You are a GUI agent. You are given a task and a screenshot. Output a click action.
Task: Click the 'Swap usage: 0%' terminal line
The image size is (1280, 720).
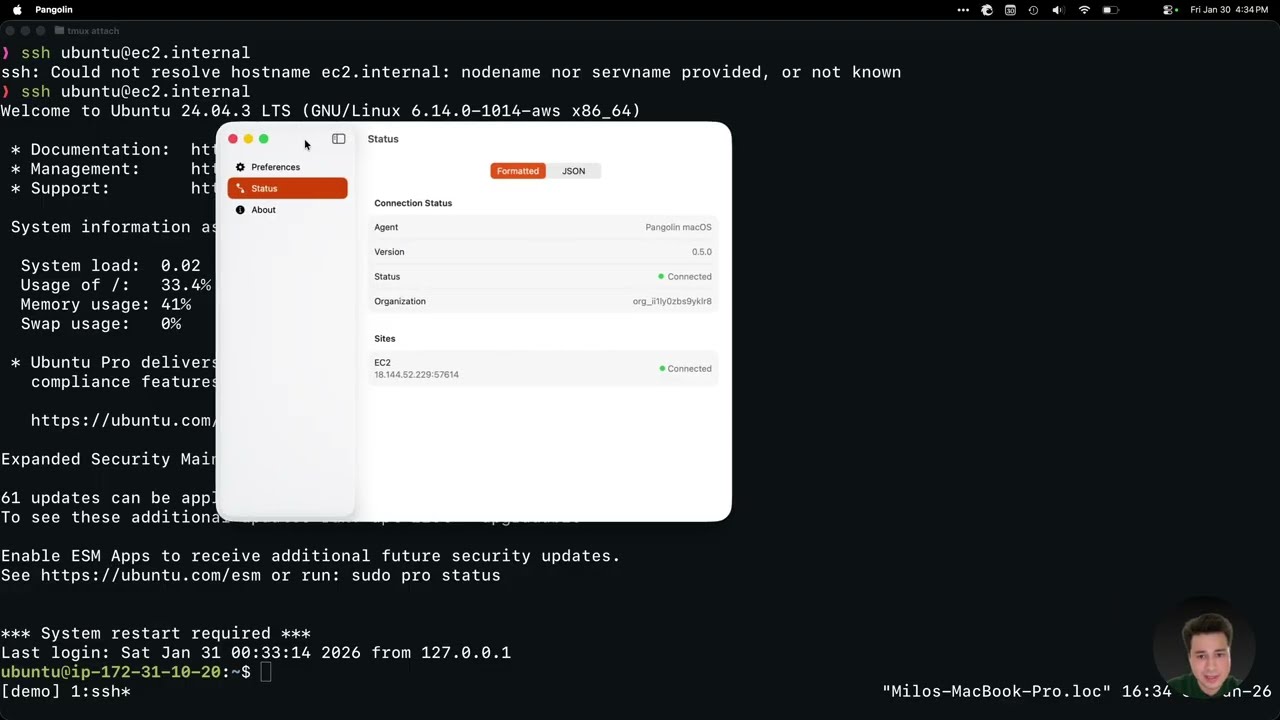pos(101,324)
